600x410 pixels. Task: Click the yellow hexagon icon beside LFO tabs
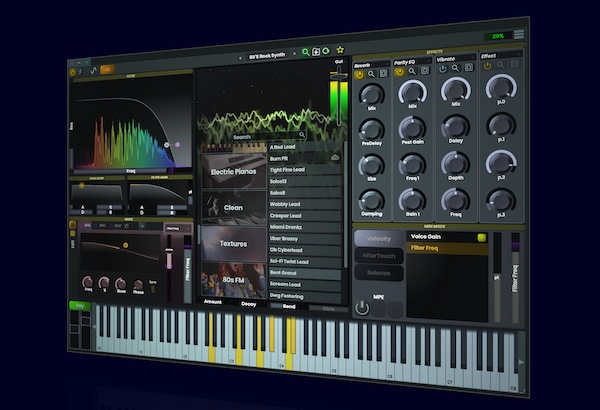pos(72,225)
